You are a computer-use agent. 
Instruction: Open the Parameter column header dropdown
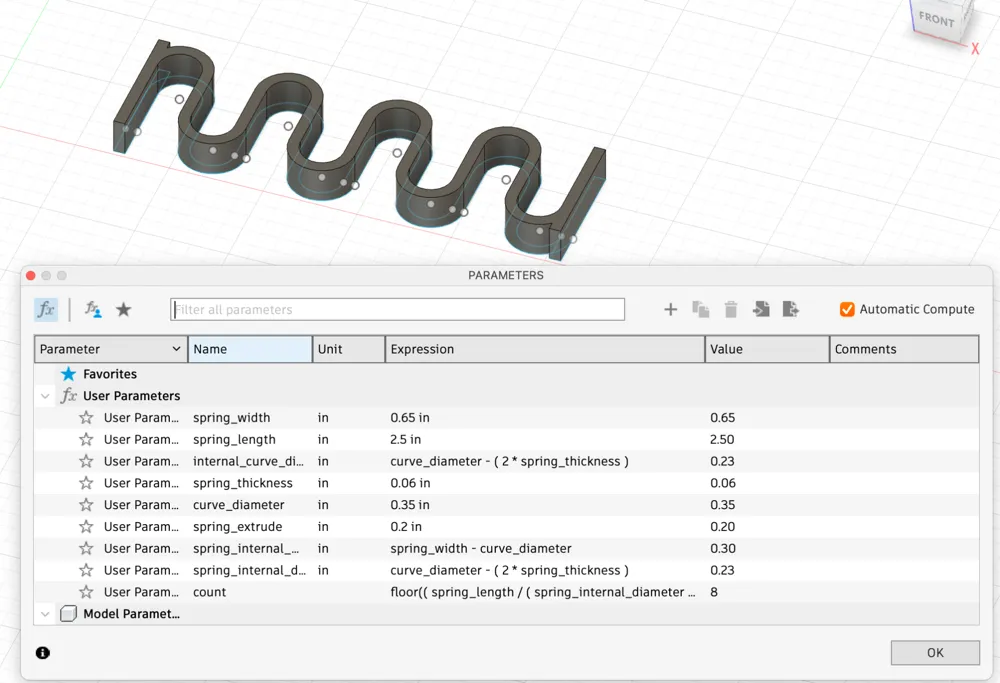(x=178, y=348)
